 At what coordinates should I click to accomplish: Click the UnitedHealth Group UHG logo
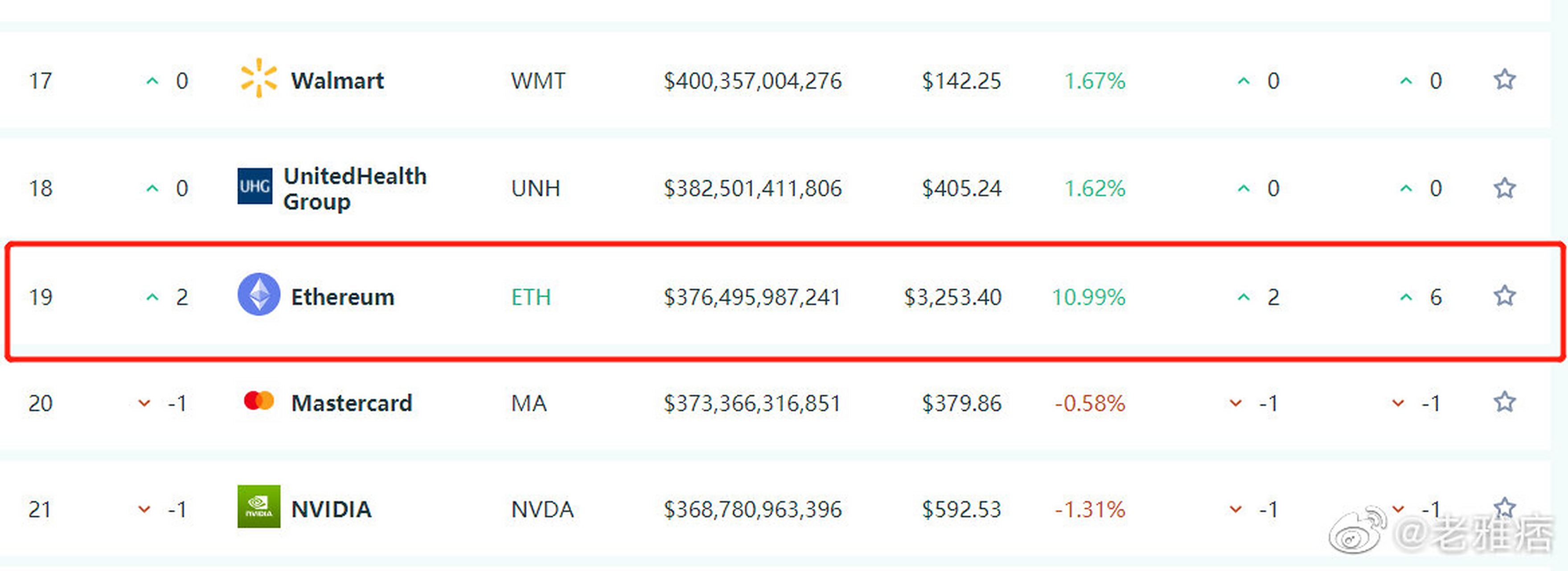254,186
